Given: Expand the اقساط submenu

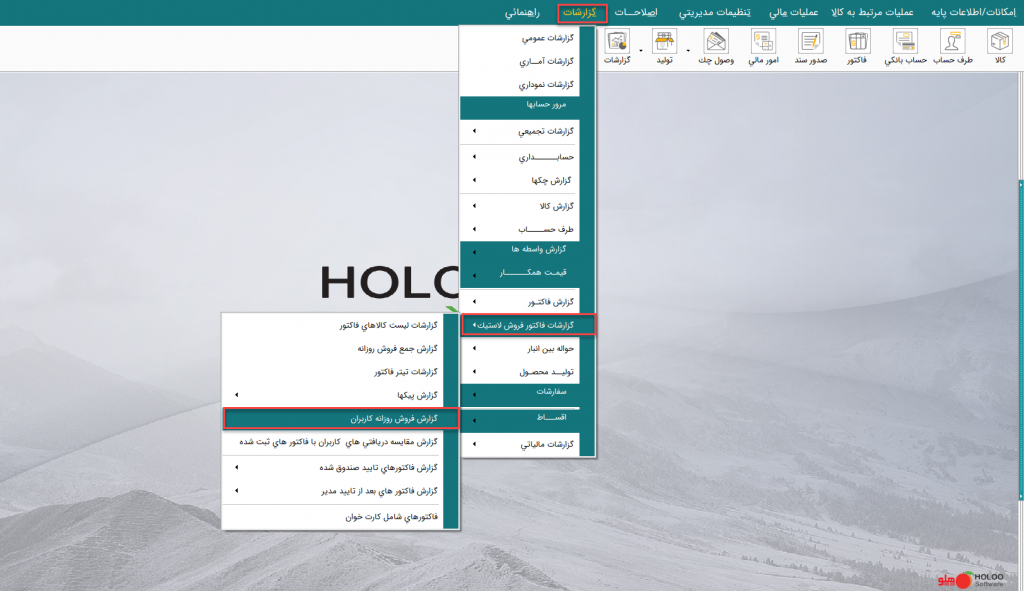Looking at the screenshot, I should 519,419.
